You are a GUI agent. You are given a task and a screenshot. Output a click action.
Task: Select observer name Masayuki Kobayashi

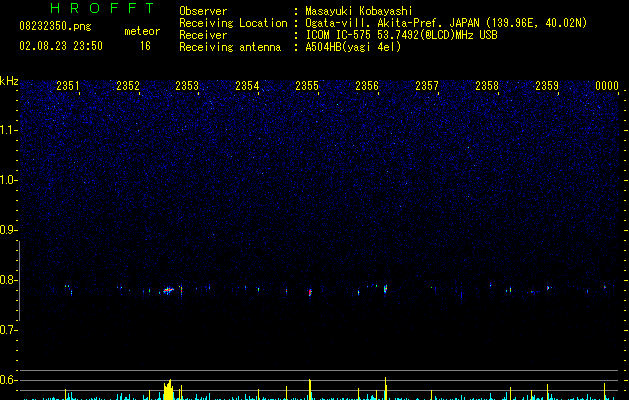[359, 11]
